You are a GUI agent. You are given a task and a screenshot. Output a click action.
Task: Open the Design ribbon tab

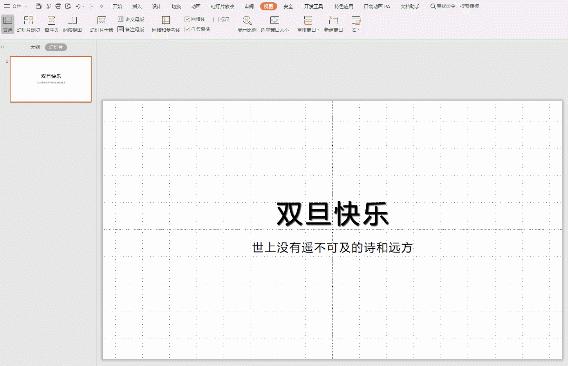pos(156,6)
